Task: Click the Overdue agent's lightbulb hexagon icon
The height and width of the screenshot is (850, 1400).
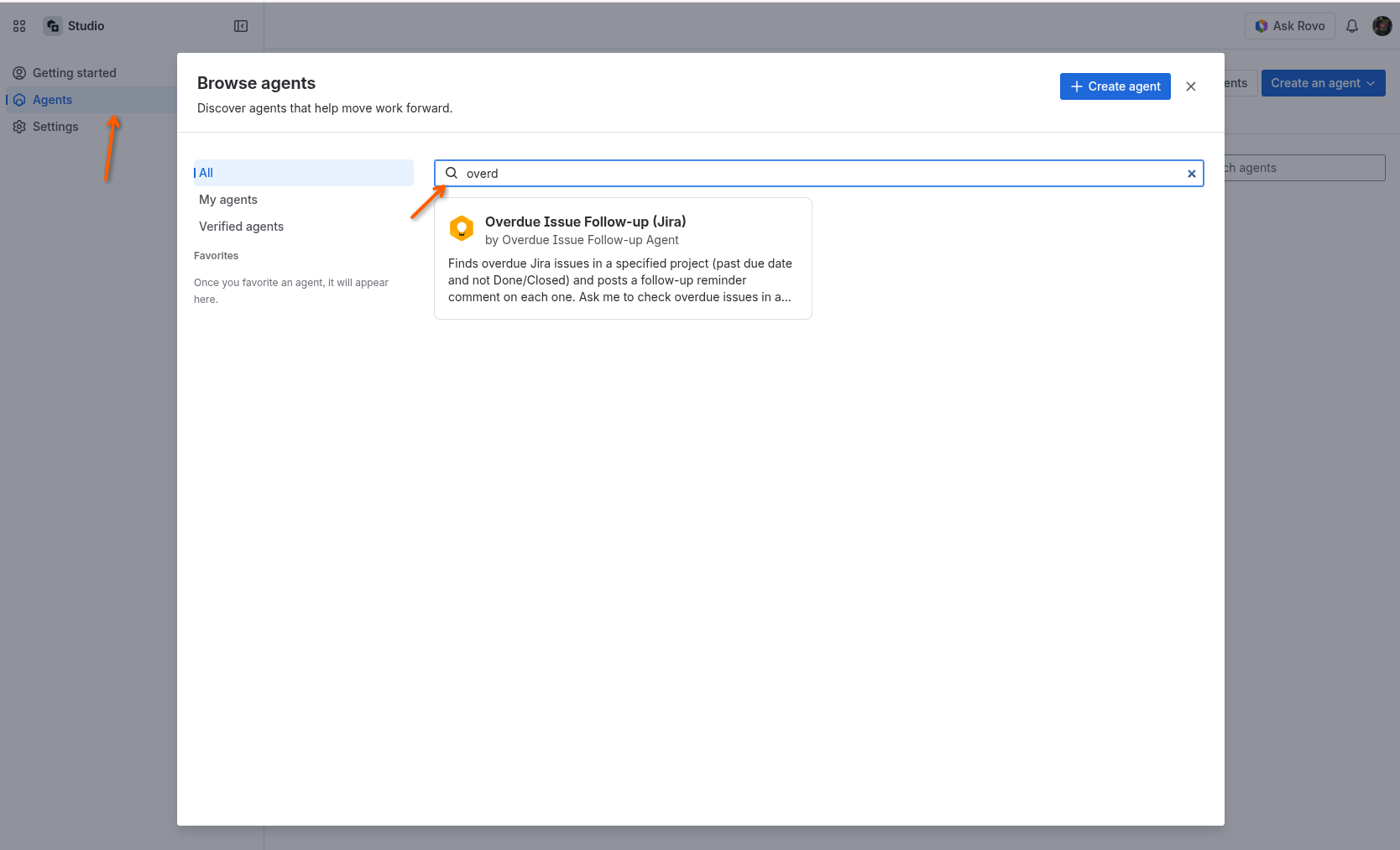Action: coord(462,228)
